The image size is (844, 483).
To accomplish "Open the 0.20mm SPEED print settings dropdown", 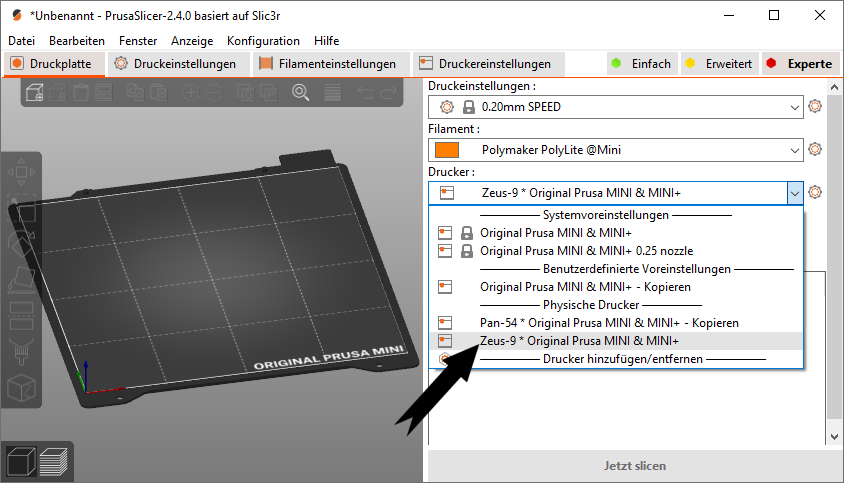I will tap(616, 107).
